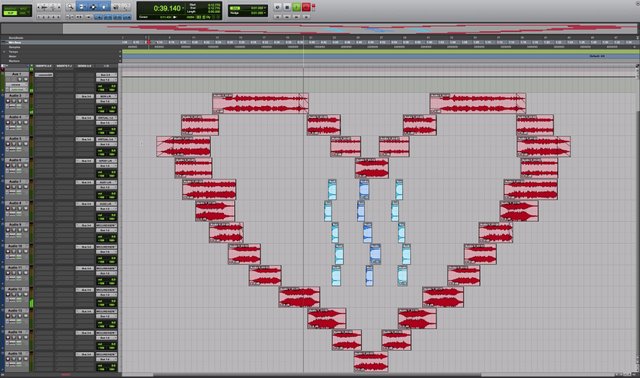
Task: Toggle input monitoring on Audio 12
Action: (x=13, y=294)
